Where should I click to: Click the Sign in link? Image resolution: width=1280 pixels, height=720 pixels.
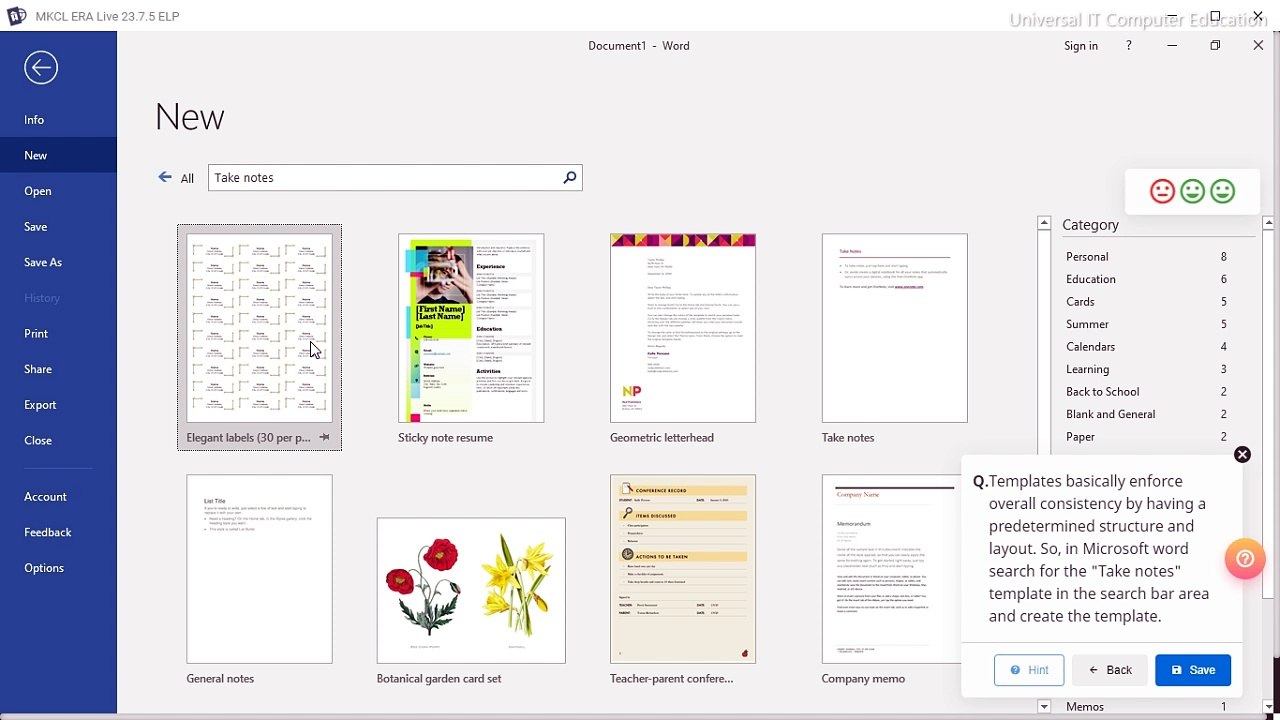click(x=1080, y=46)
